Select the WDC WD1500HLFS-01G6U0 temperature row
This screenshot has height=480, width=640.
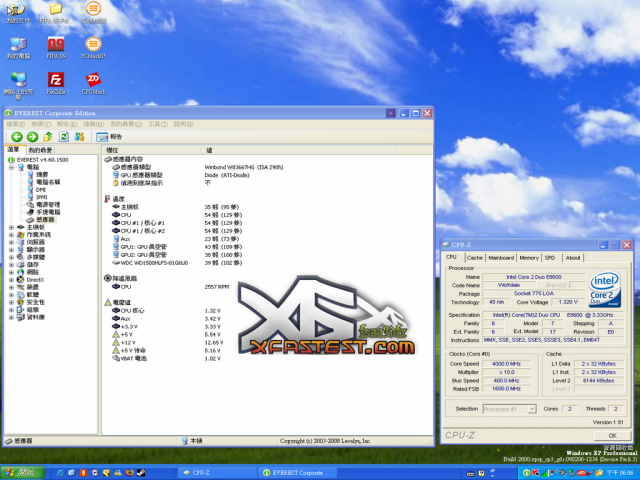[177, 263]
